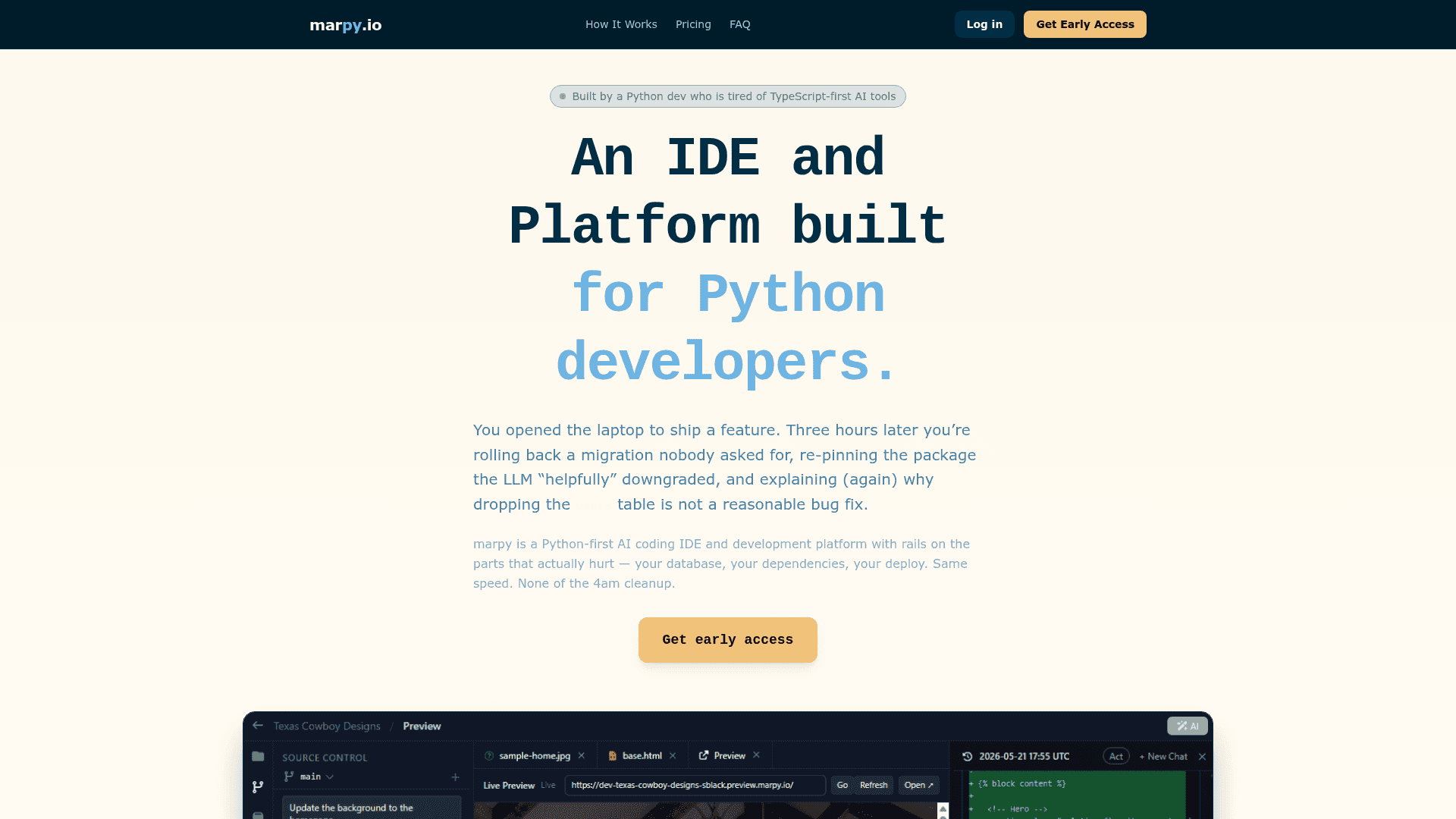Viewport: 1456px width, 819px height.
Task: Close the chat panel
Action: (x=1202, y=757)
